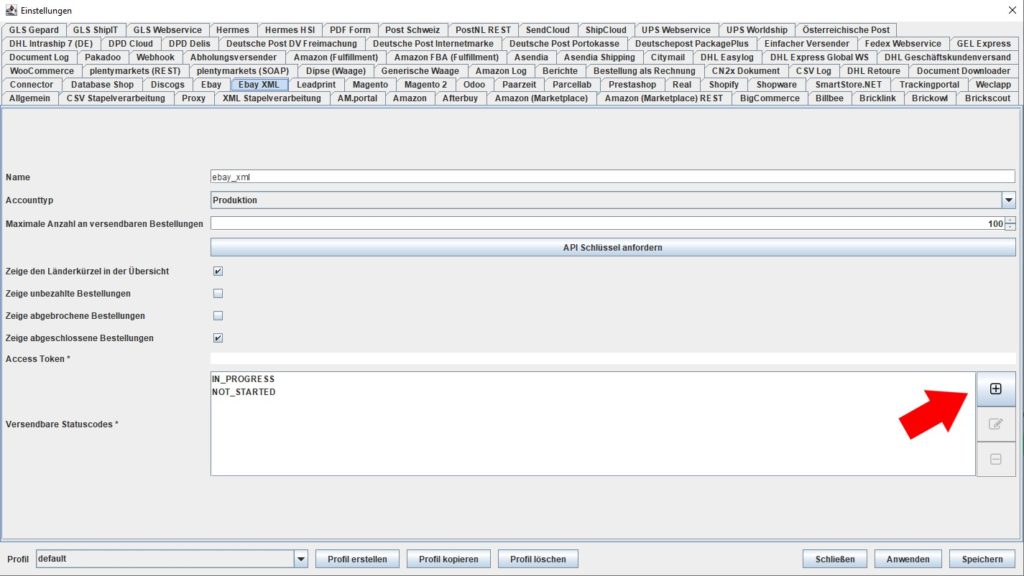Open the CSV Stapelverarbeitung tab

tap(116, 98)
